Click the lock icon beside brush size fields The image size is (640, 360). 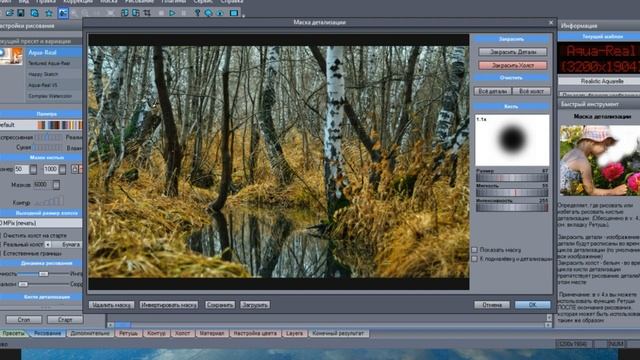(x=75, y=169)
